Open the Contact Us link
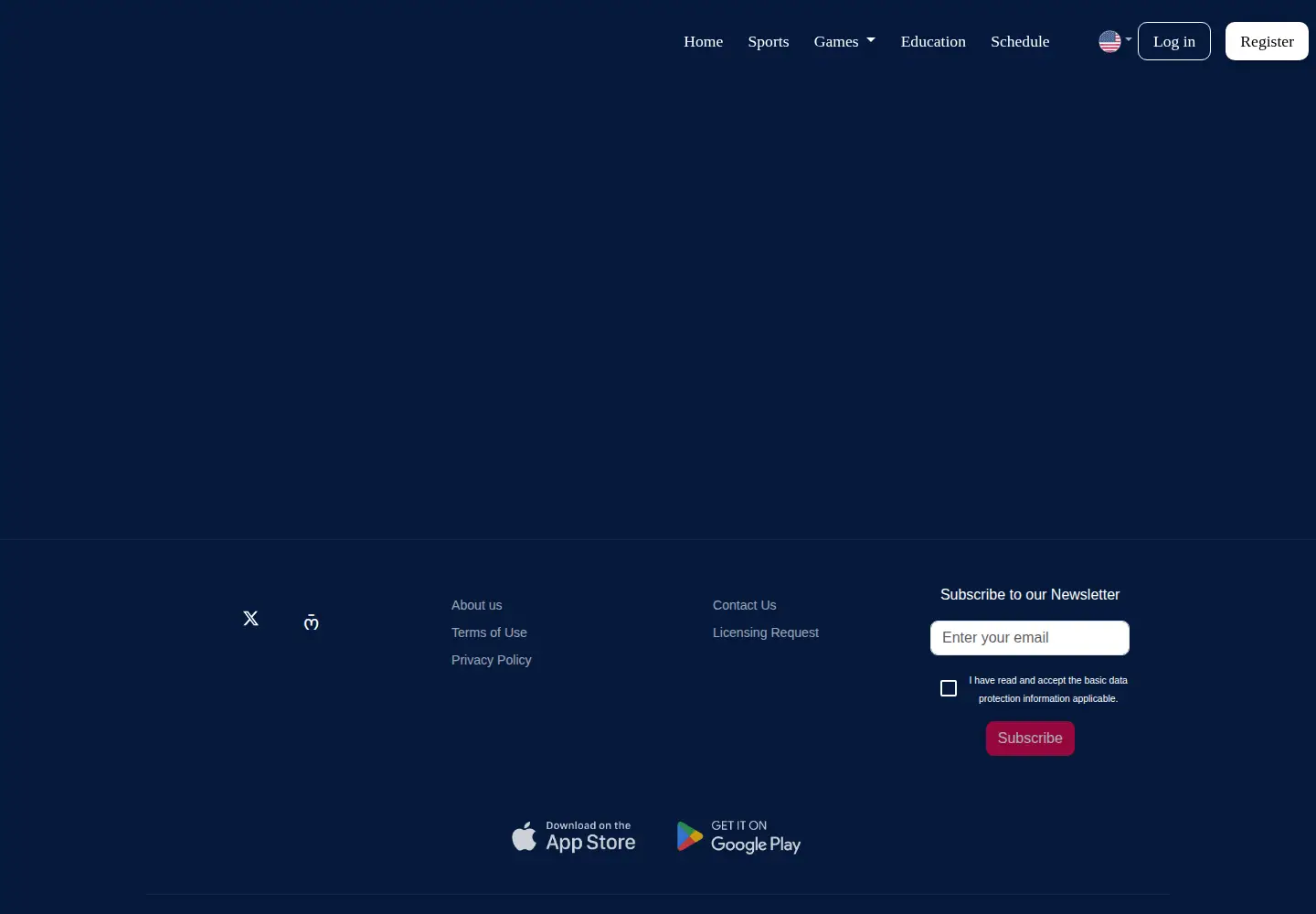1316x914 pixels. 744,605
